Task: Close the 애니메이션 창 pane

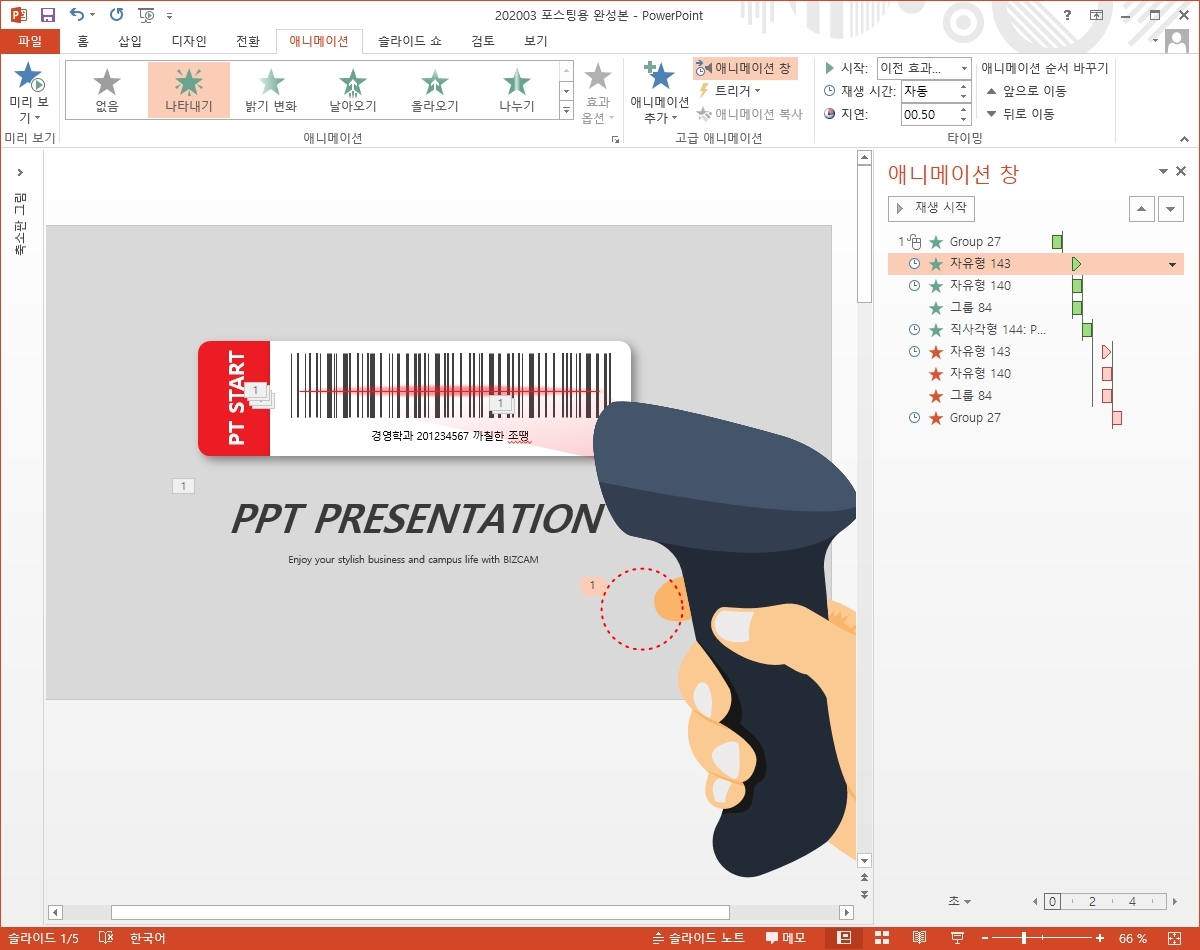Action: pyautogui.click(x=1181, y=172)
